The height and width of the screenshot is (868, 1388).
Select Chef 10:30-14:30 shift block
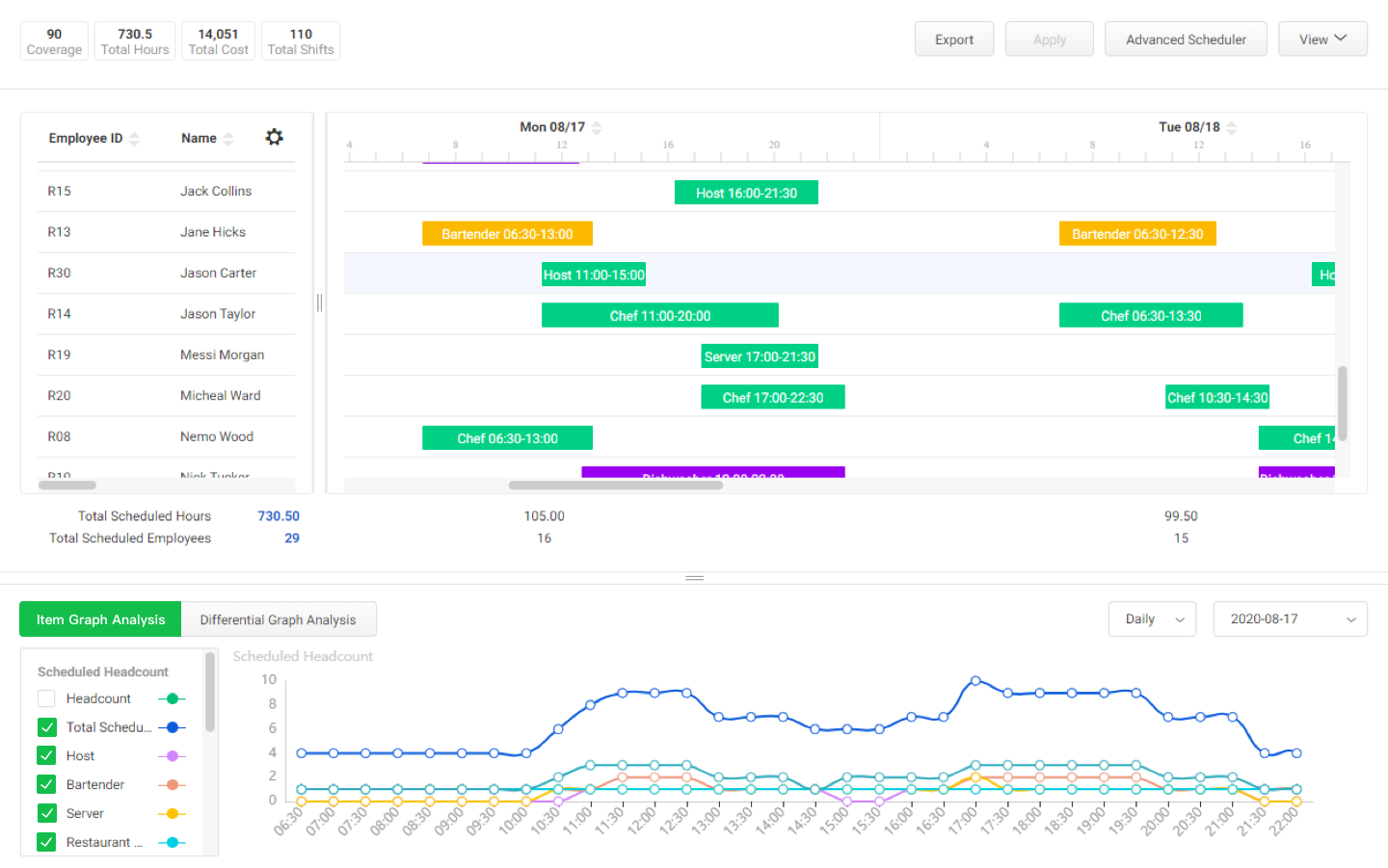(1217, 398)
